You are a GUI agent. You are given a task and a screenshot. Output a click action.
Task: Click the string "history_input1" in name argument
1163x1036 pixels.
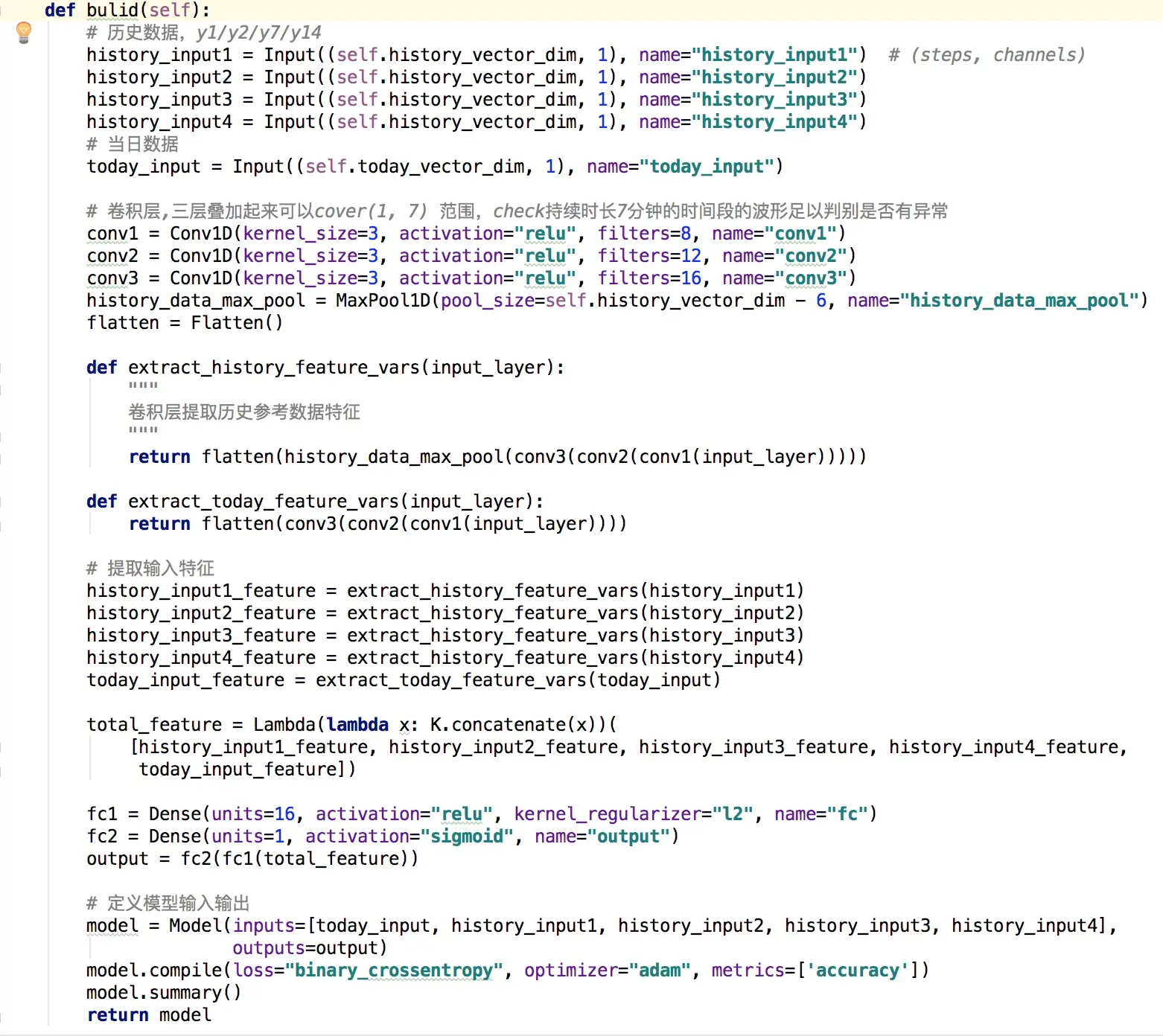point(775,55)
